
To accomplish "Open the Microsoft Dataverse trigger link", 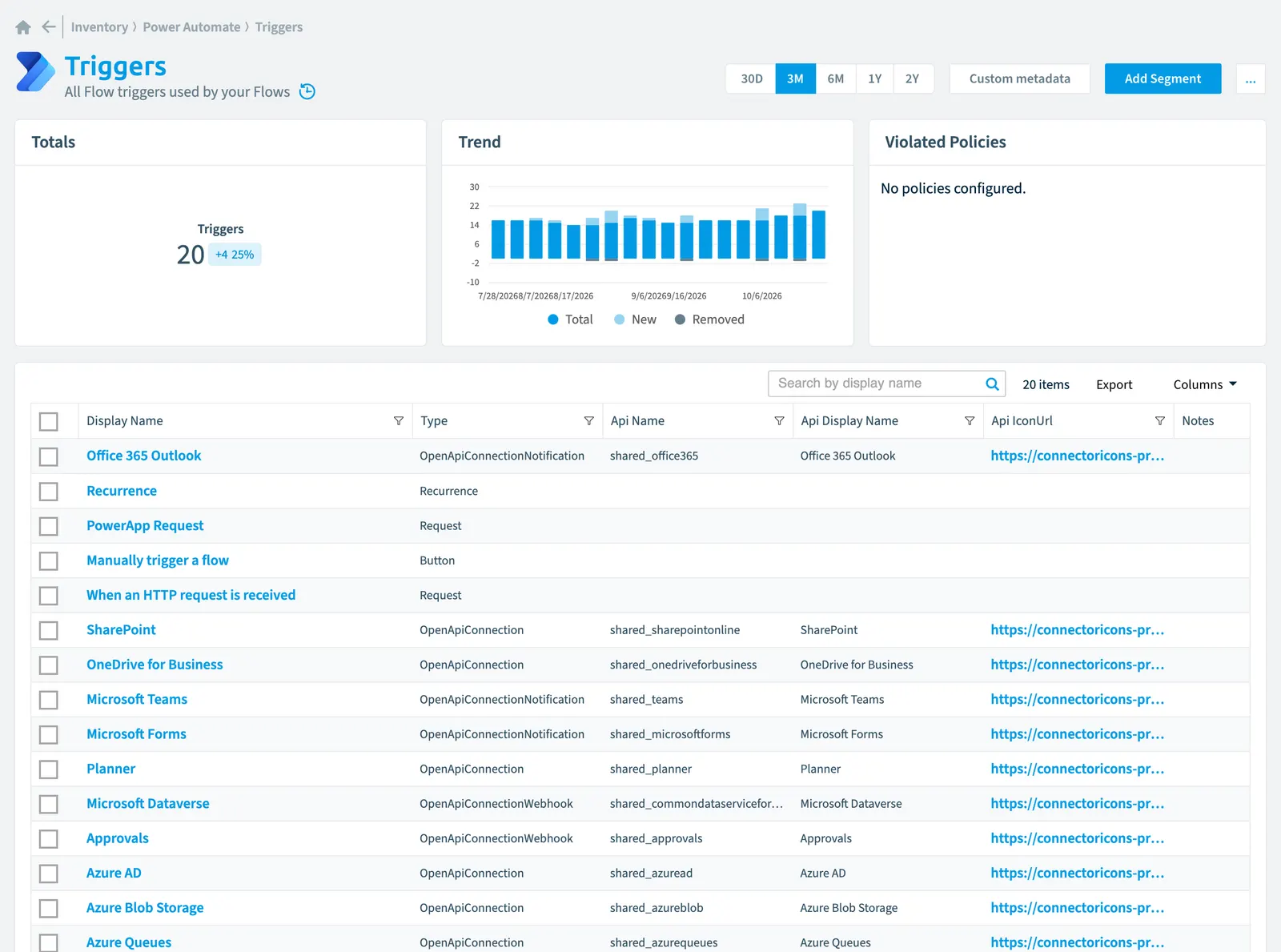I will point(148,804).
